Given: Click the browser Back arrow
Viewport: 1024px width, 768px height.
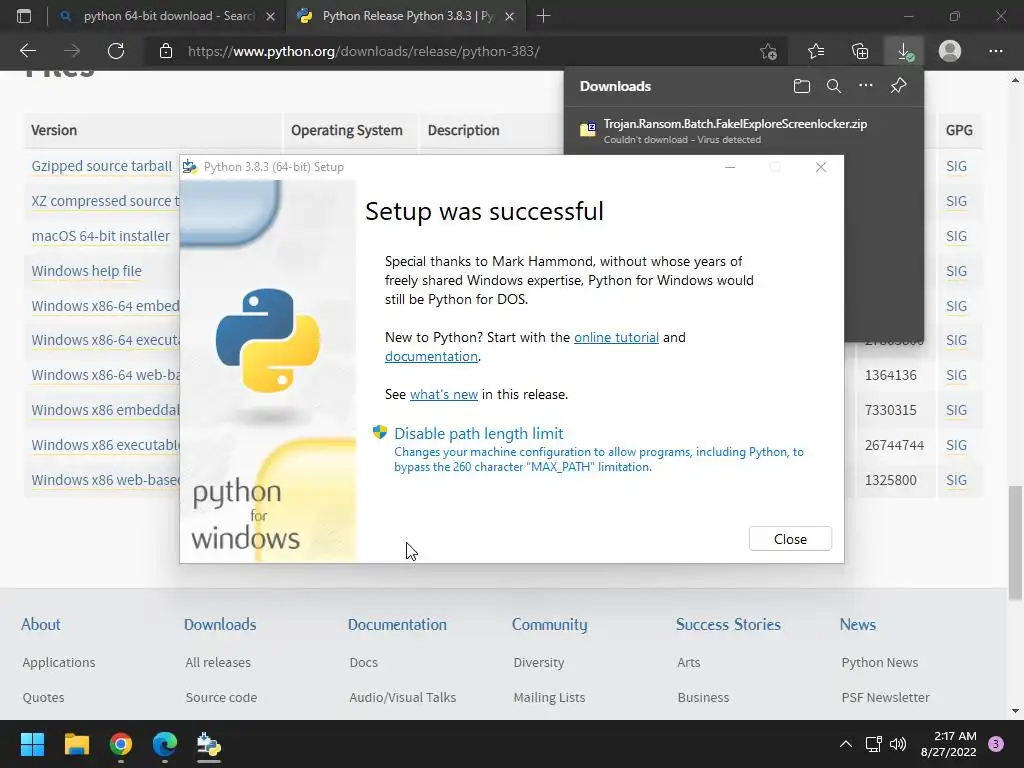Looking at the screenshot, I should (28, 51).
